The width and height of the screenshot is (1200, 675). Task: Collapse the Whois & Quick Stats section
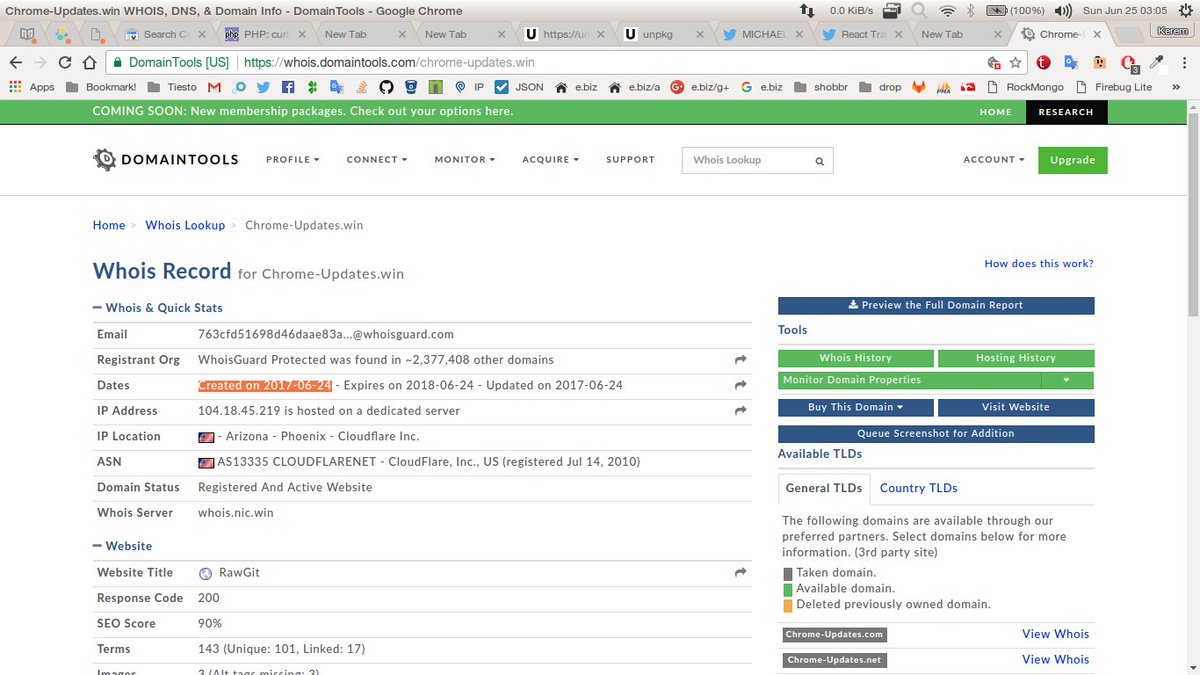158,308
